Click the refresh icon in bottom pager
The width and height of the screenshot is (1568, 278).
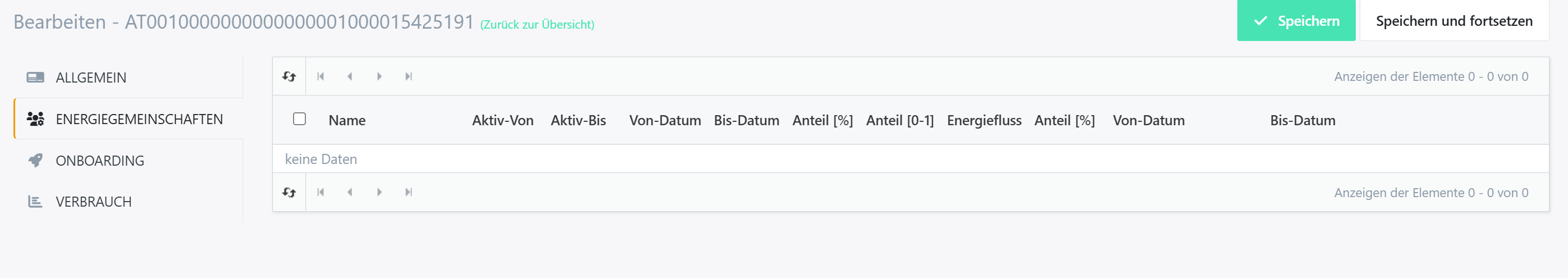pos(289,192)
